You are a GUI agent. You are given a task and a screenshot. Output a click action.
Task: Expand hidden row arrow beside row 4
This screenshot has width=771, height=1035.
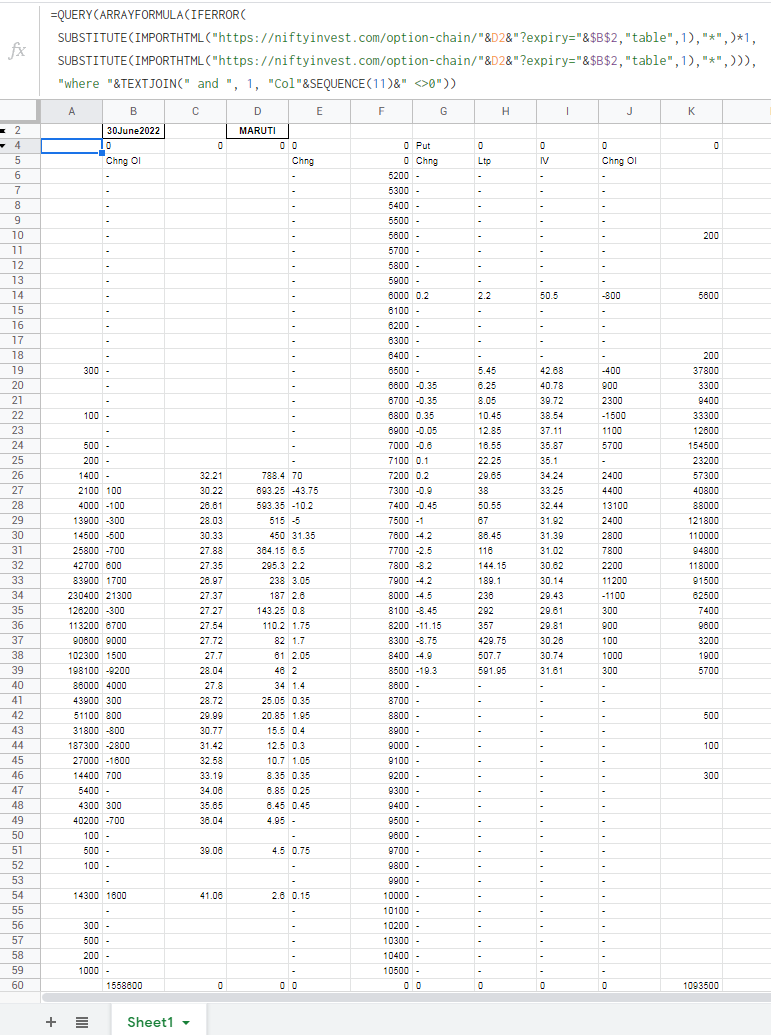point(3,145)
